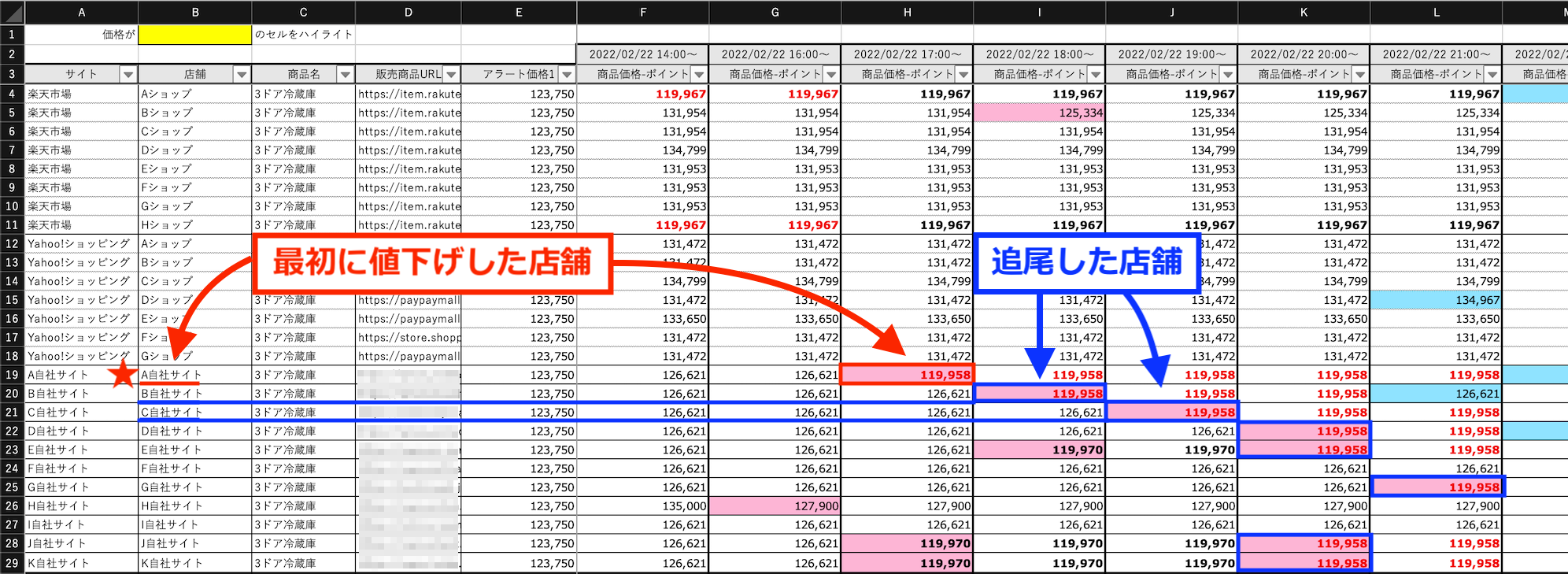Click the blue 追尾した店舗 callout box
The height and width of the screenshot is (574, 1568).
[x=1086, y=263]
